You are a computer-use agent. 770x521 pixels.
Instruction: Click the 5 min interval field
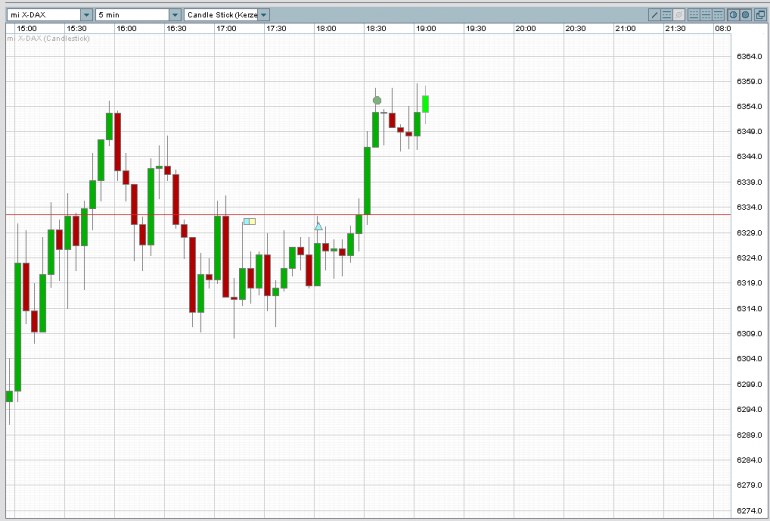(x=133, y=15)
